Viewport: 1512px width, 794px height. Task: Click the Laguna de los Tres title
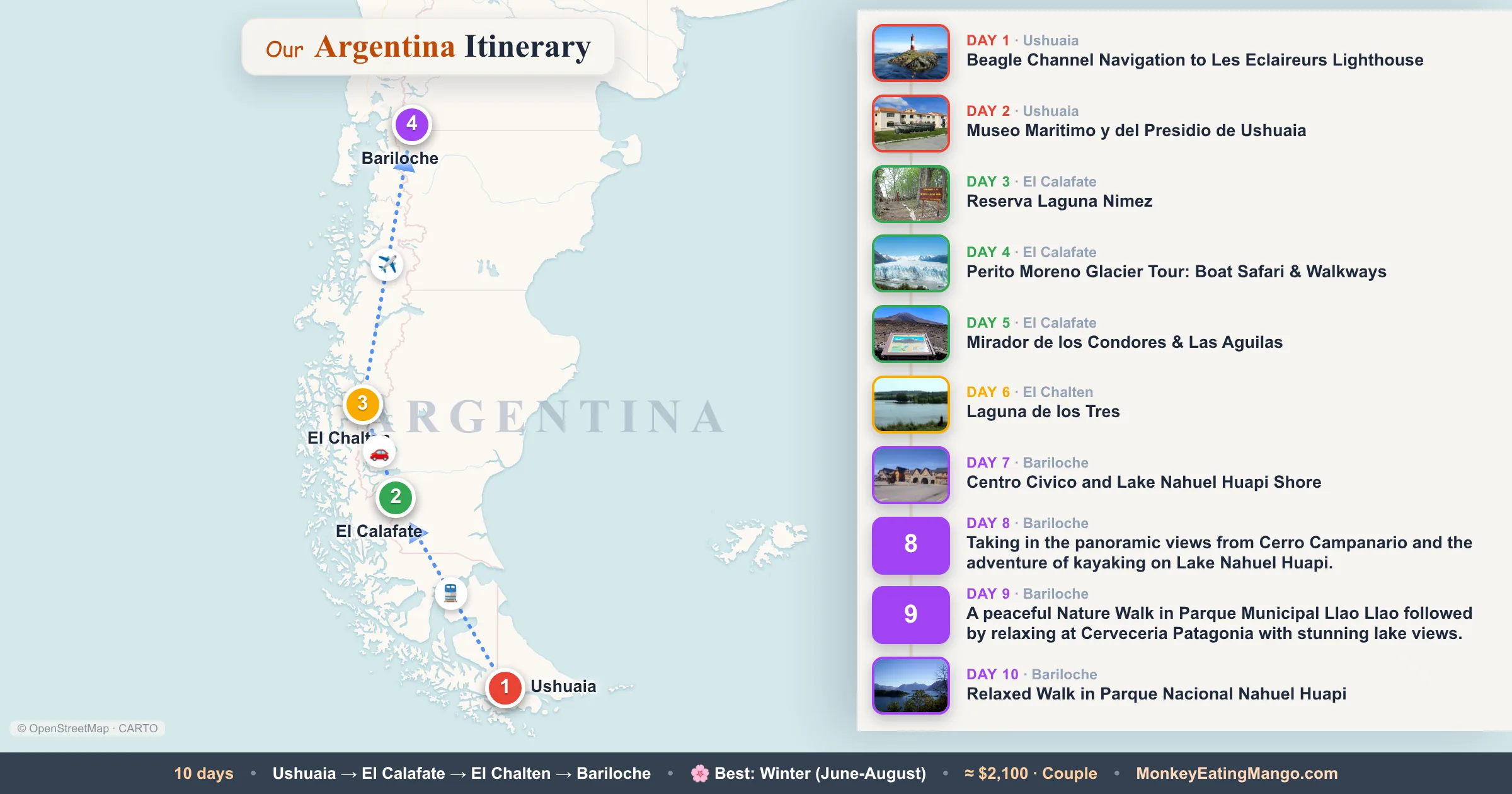(x=1043, y=411)
